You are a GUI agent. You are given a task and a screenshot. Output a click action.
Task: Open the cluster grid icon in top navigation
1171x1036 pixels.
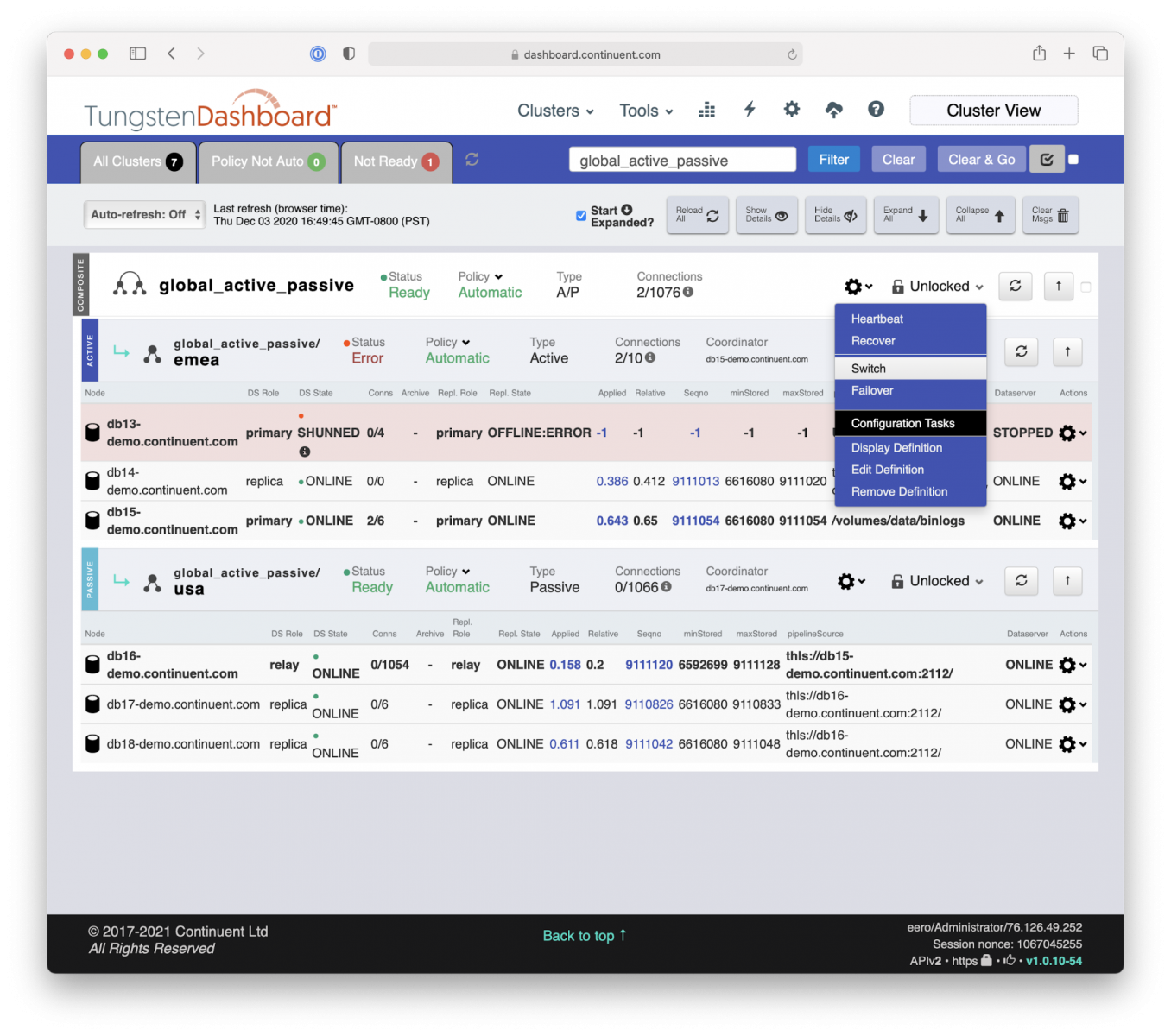tap(707, 110)
